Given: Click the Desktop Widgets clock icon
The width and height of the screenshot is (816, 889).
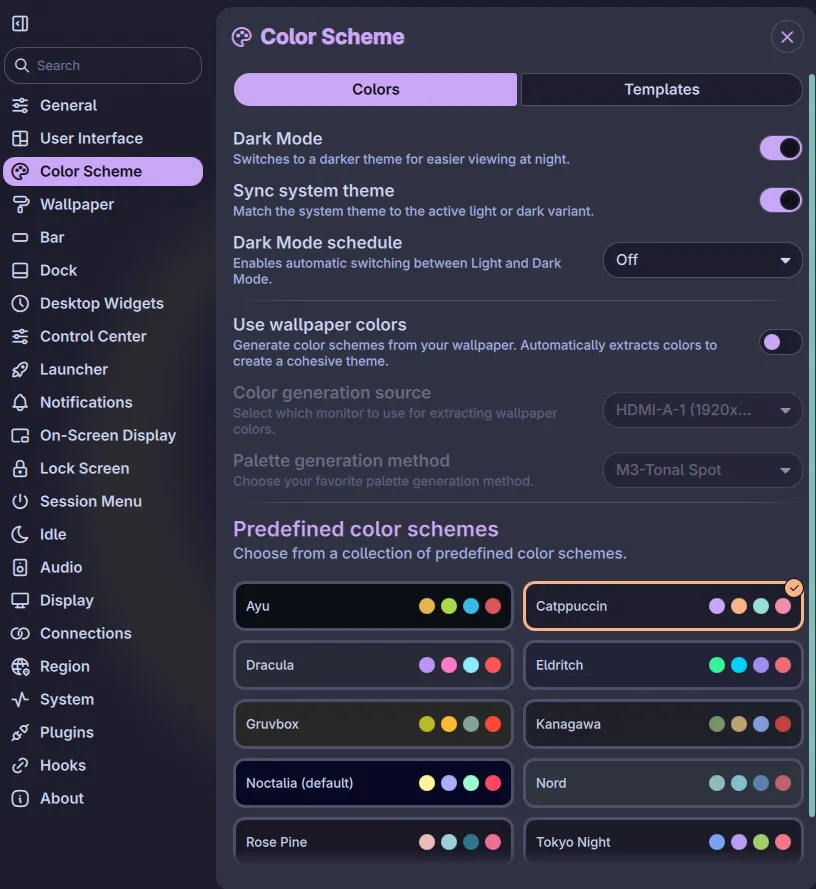Looking at the screenshot, I should (20, 303).
